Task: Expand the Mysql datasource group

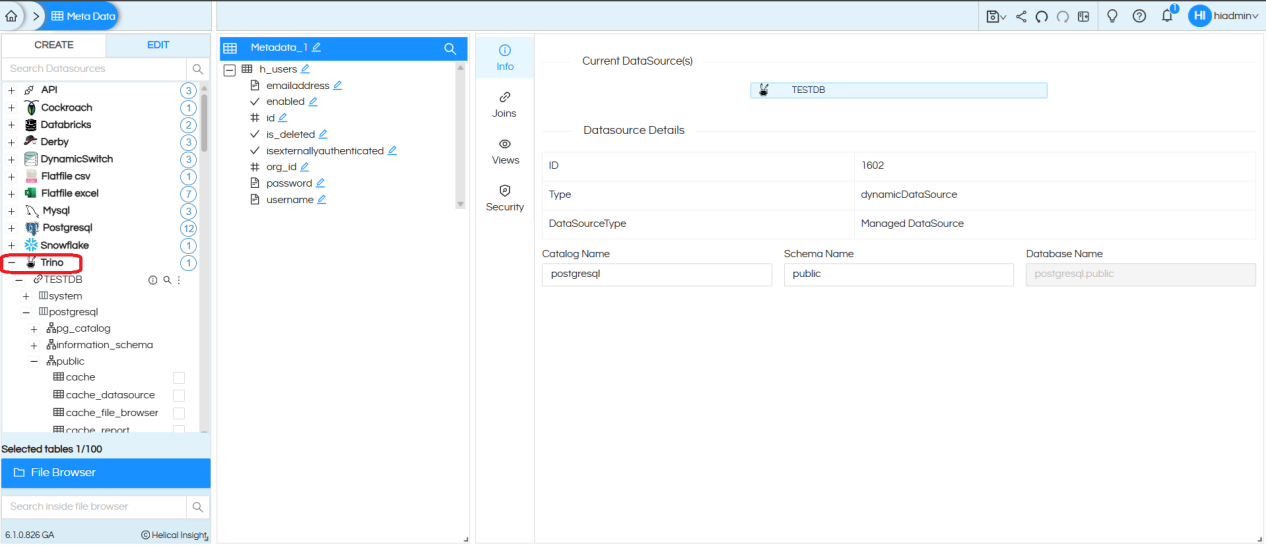Action: click(x=12, y=211)
